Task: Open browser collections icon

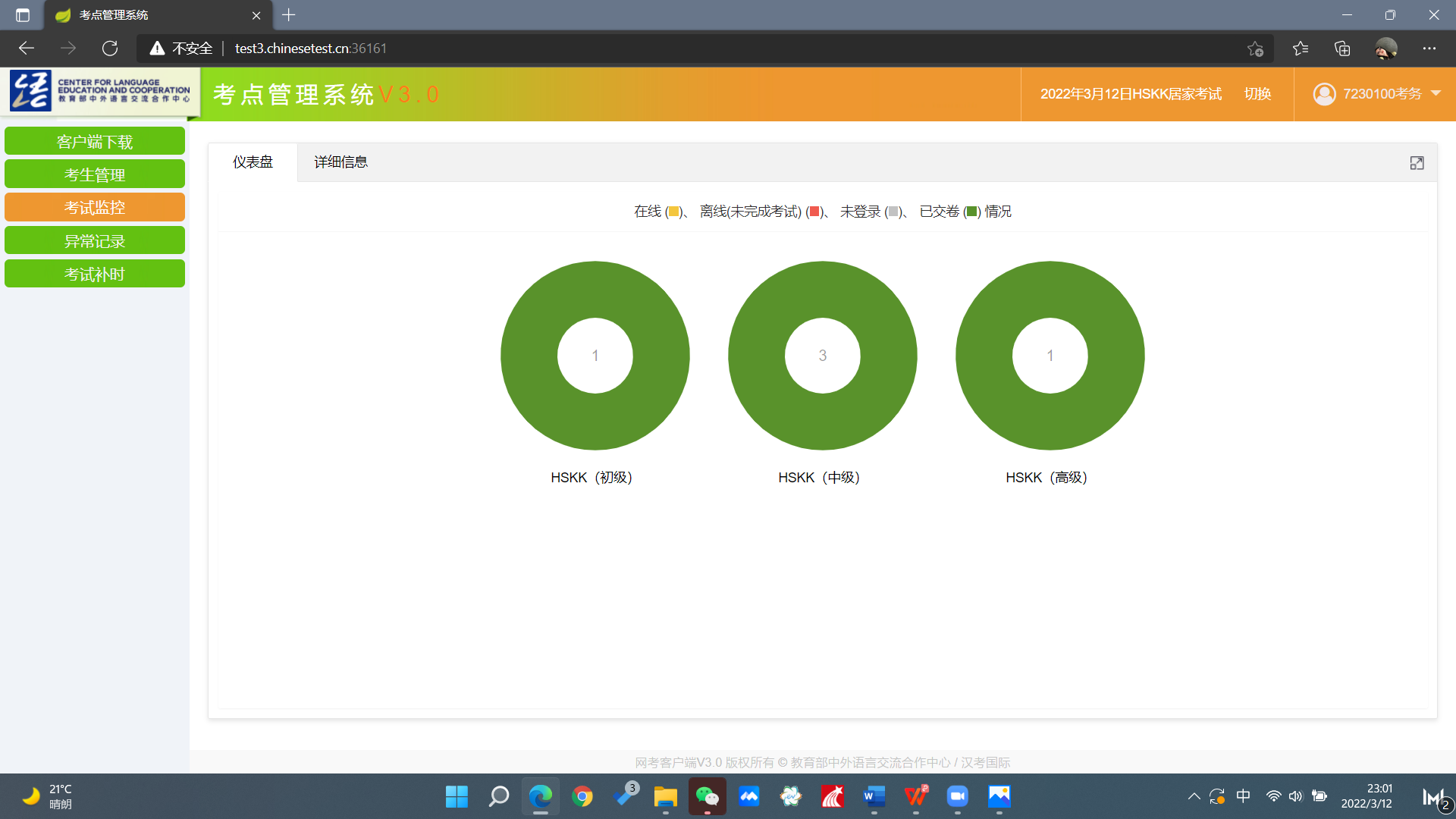Action: (1342, 49)
